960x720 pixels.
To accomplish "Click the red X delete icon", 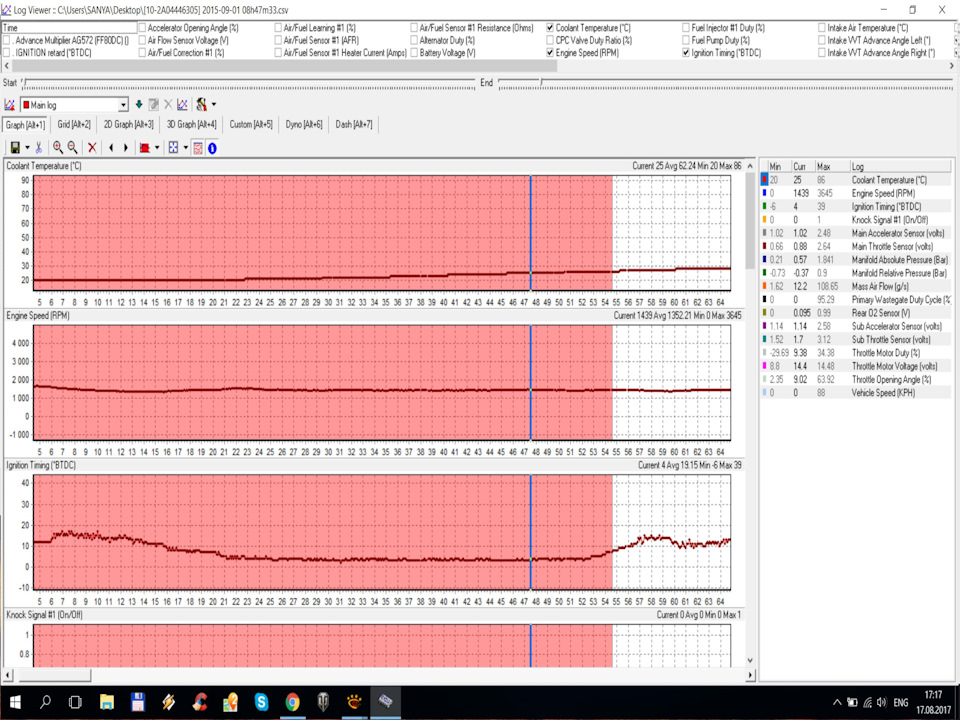I will [92, 147].
